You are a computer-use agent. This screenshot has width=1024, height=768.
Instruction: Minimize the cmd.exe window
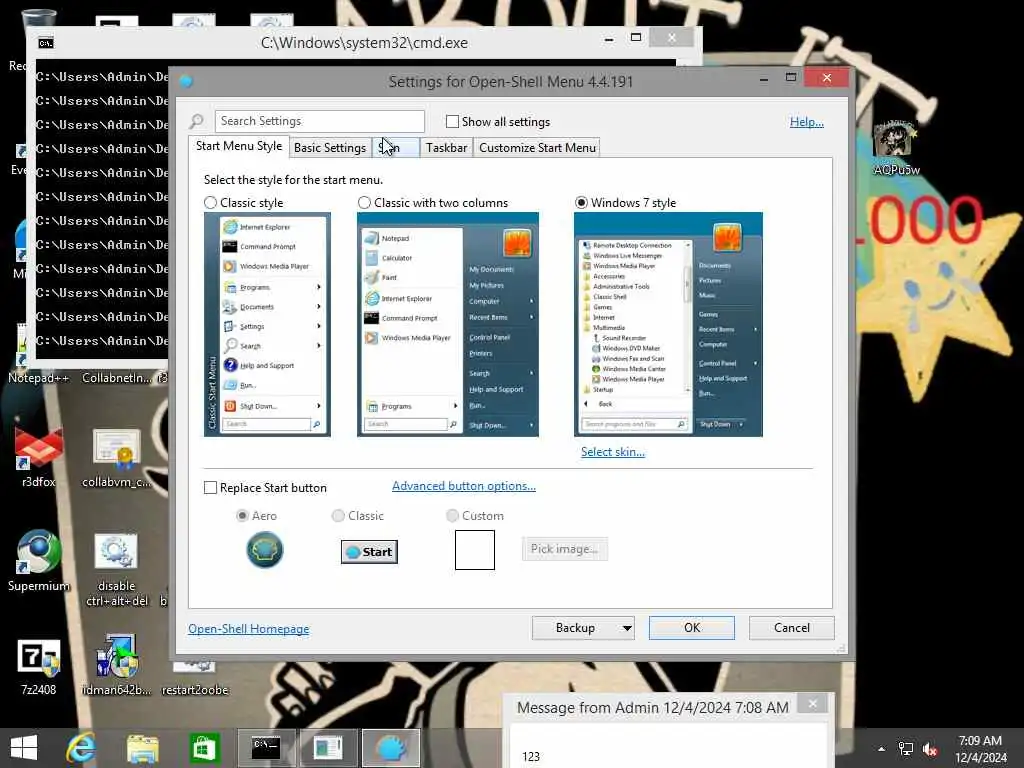[x=609, y=39]
